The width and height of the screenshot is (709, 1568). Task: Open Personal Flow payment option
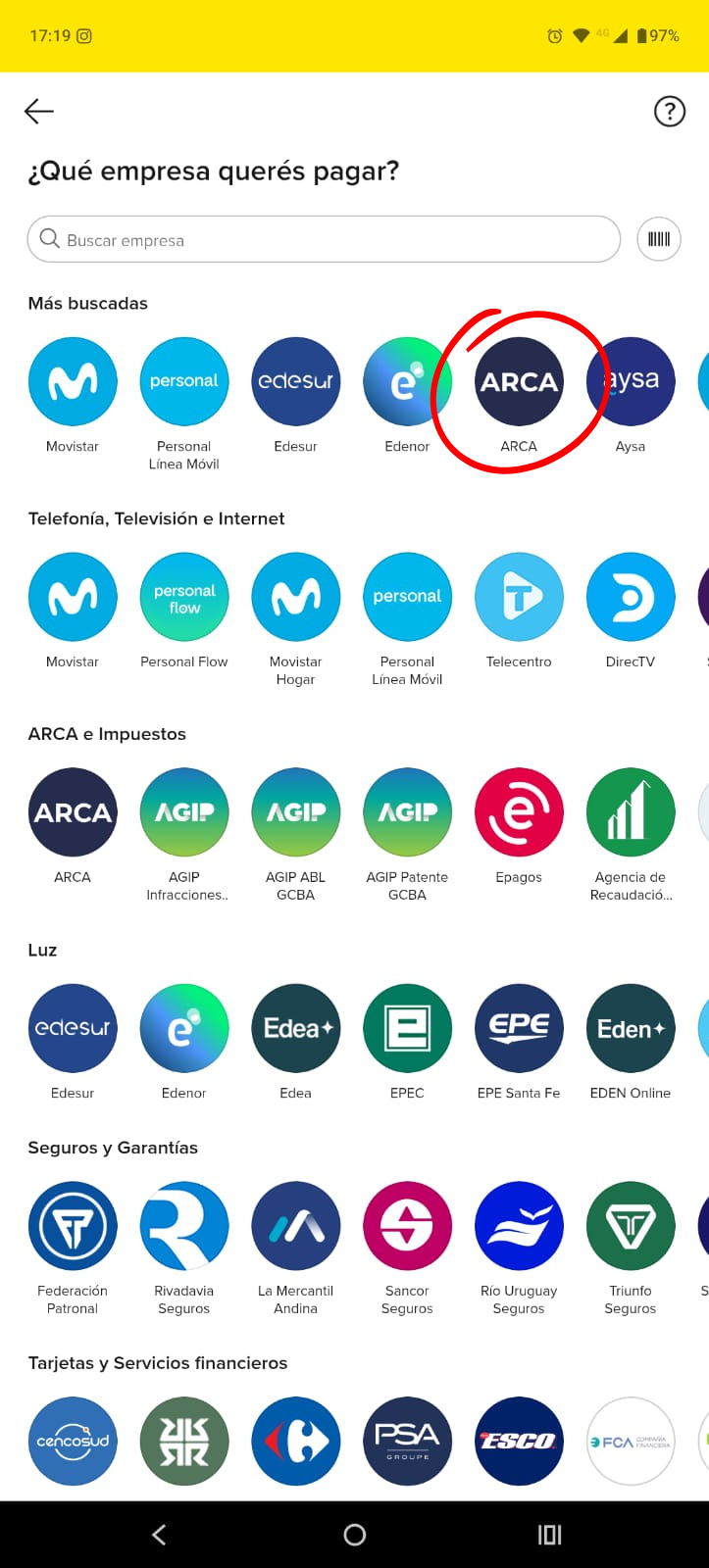[184, 598]
